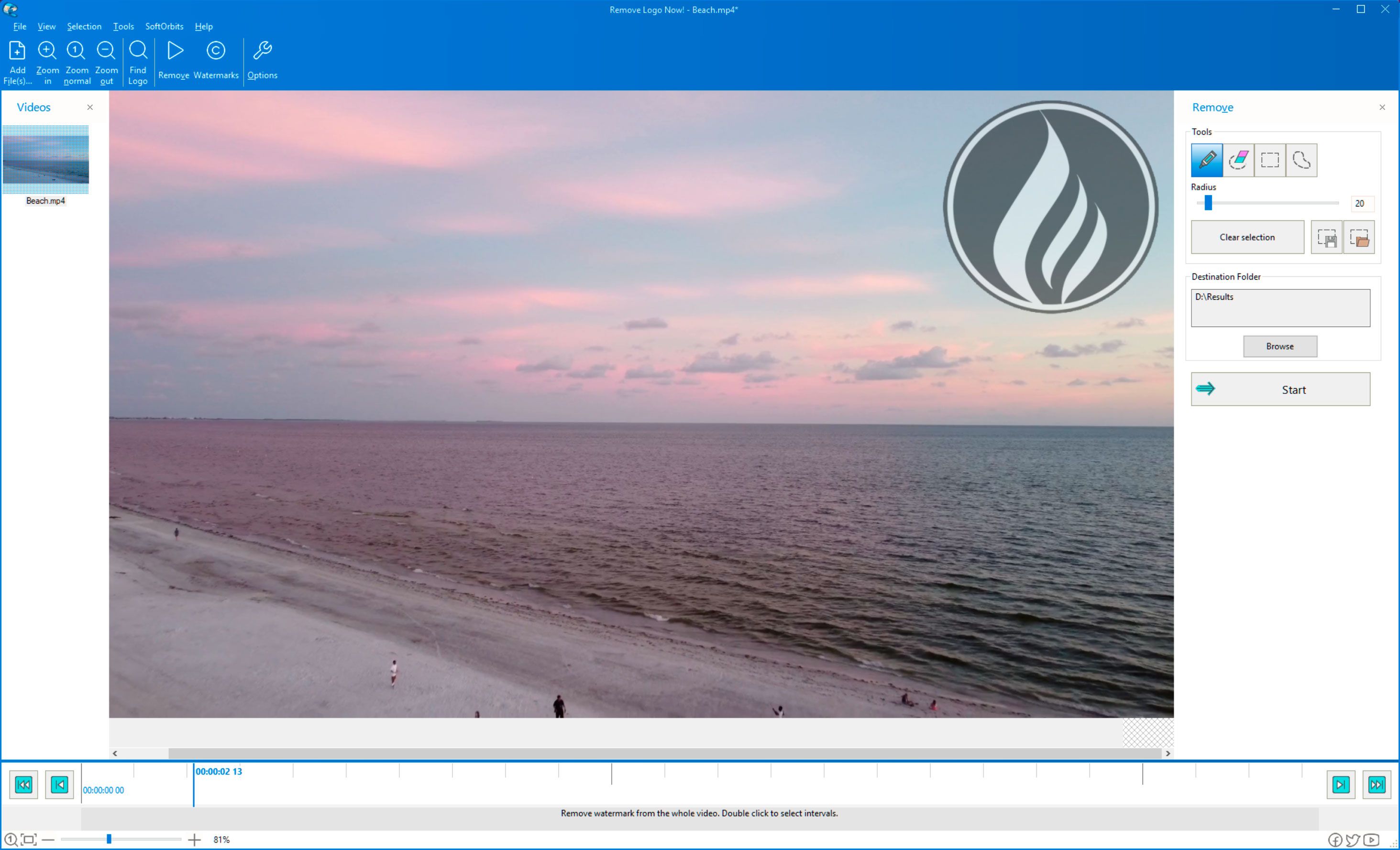Select the Brush/Marker tool in Remove panel
Image resolution: width=1400 pixels, height=850 pixels.
(1207, 160)
